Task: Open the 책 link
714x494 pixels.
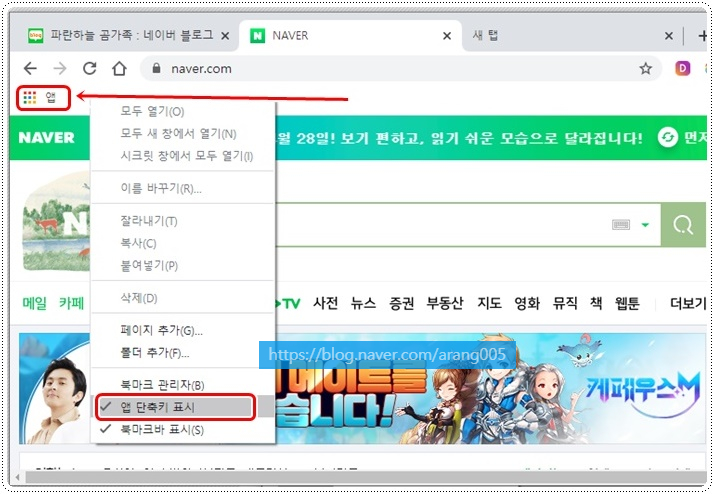Action: (x=596, y=303)
